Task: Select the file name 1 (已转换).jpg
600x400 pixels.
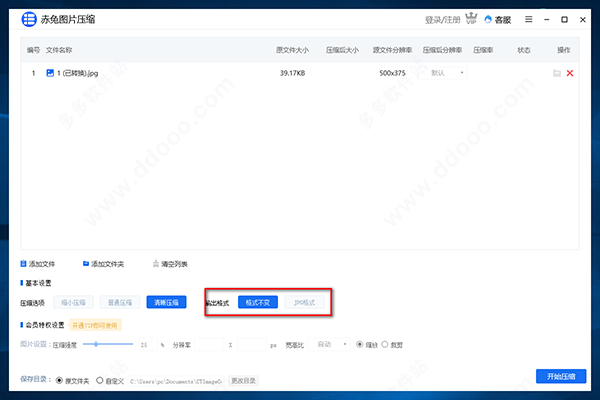Action: [x=78, y=73]
